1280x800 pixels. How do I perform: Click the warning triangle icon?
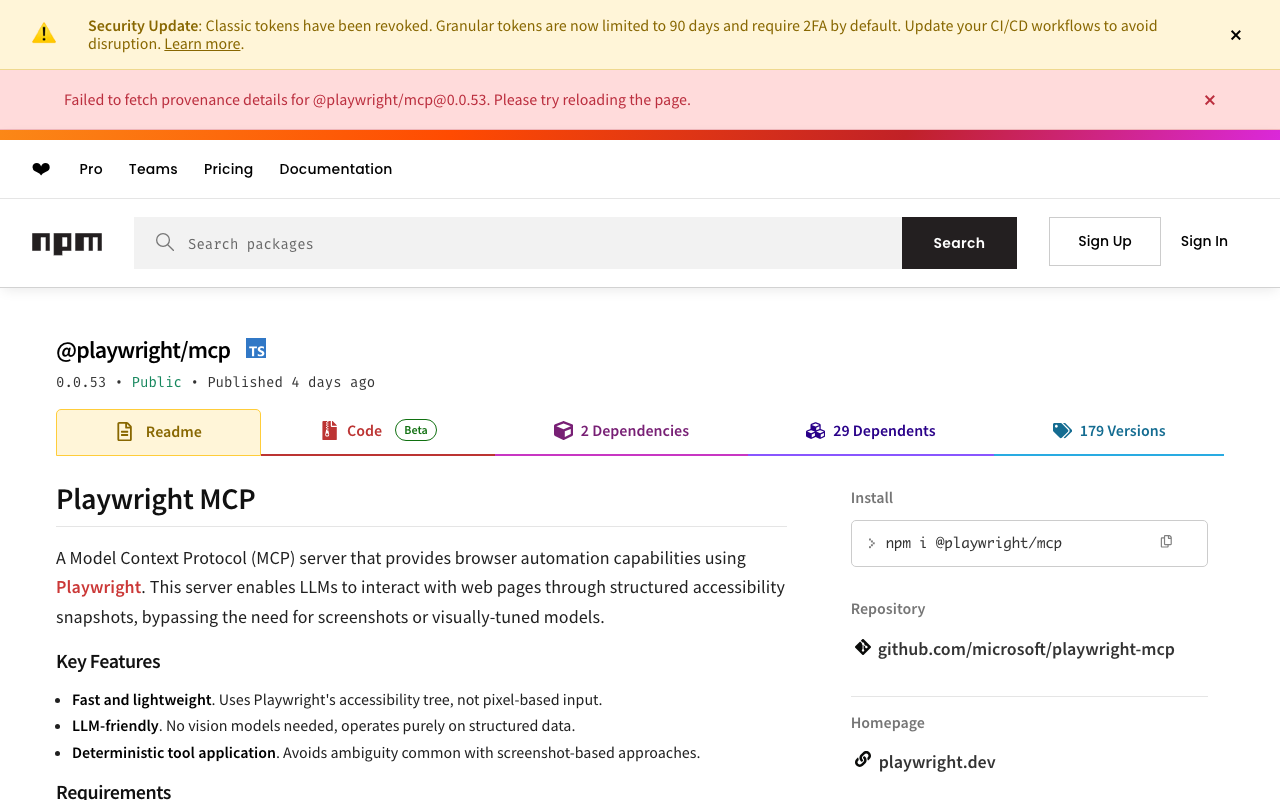[x=44, y=34]
